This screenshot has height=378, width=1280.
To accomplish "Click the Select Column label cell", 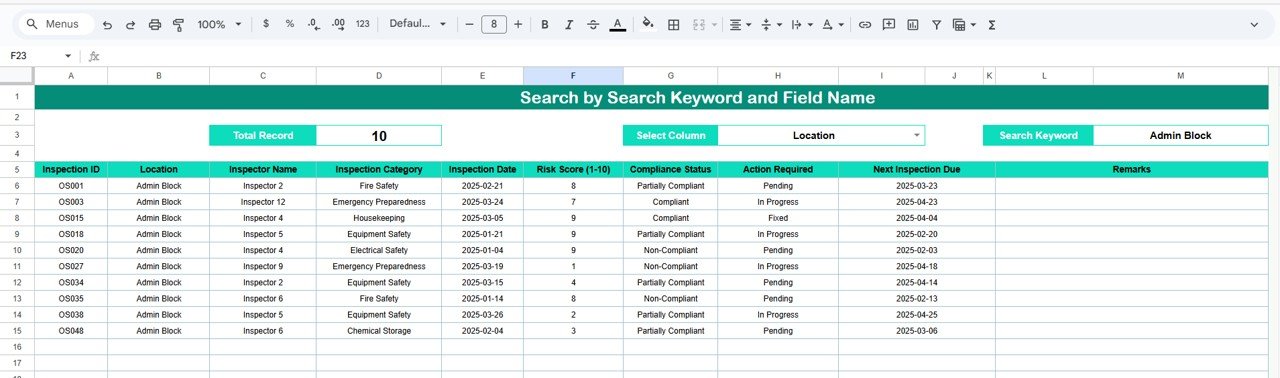I will tap(670, 135).
